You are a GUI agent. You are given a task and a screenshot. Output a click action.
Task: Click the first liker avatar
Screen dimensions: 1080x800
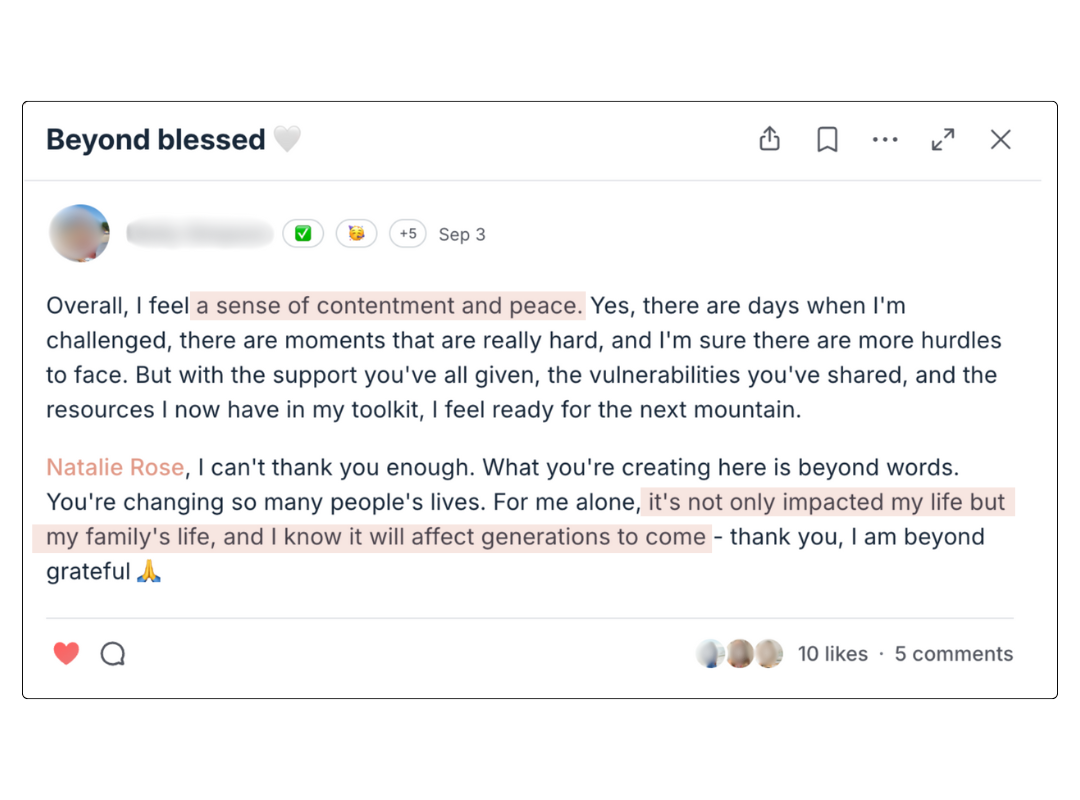click(x=710, y=654)
